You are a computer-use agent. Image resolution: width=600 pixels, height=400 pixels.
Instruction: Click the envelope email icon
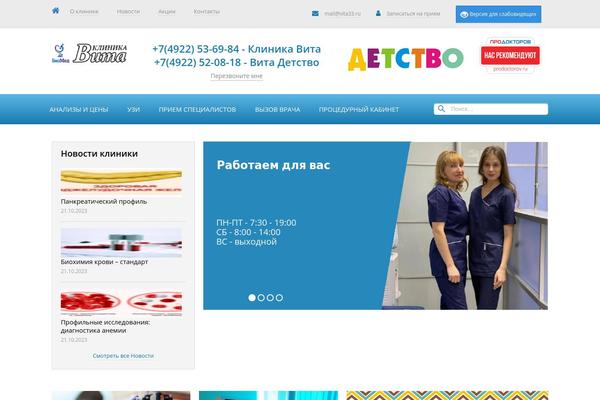315,13
